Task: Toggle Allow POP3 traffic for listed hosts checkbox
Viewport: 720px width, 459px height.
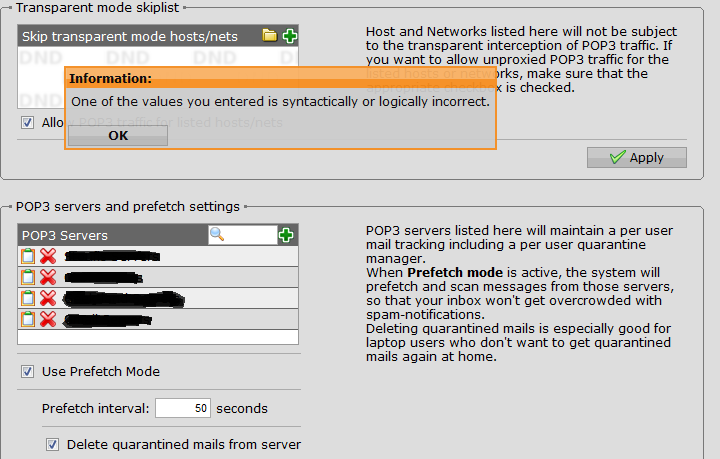Action: 28,123
